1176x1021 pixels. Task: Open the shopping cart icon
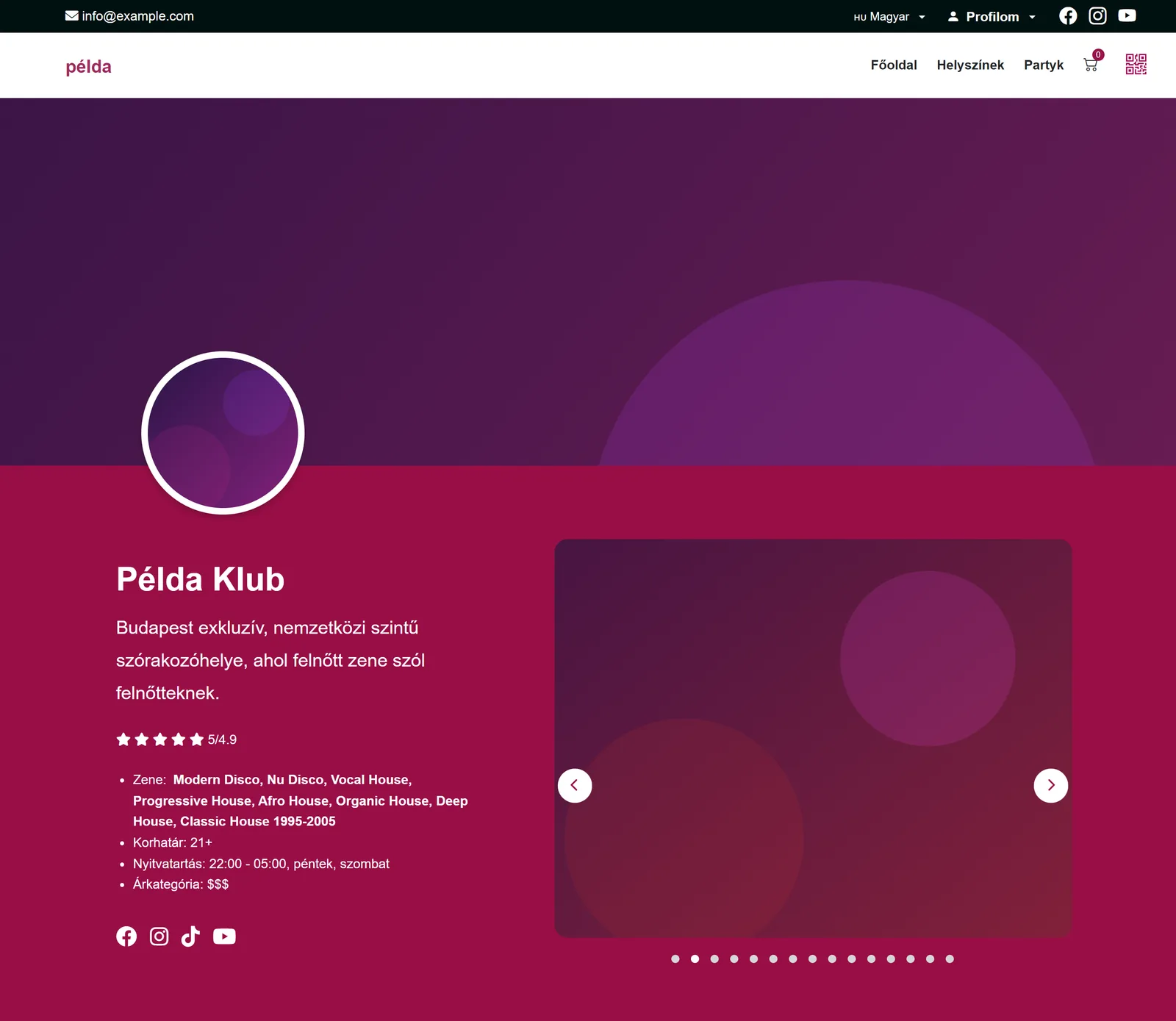click(1091, 65)
